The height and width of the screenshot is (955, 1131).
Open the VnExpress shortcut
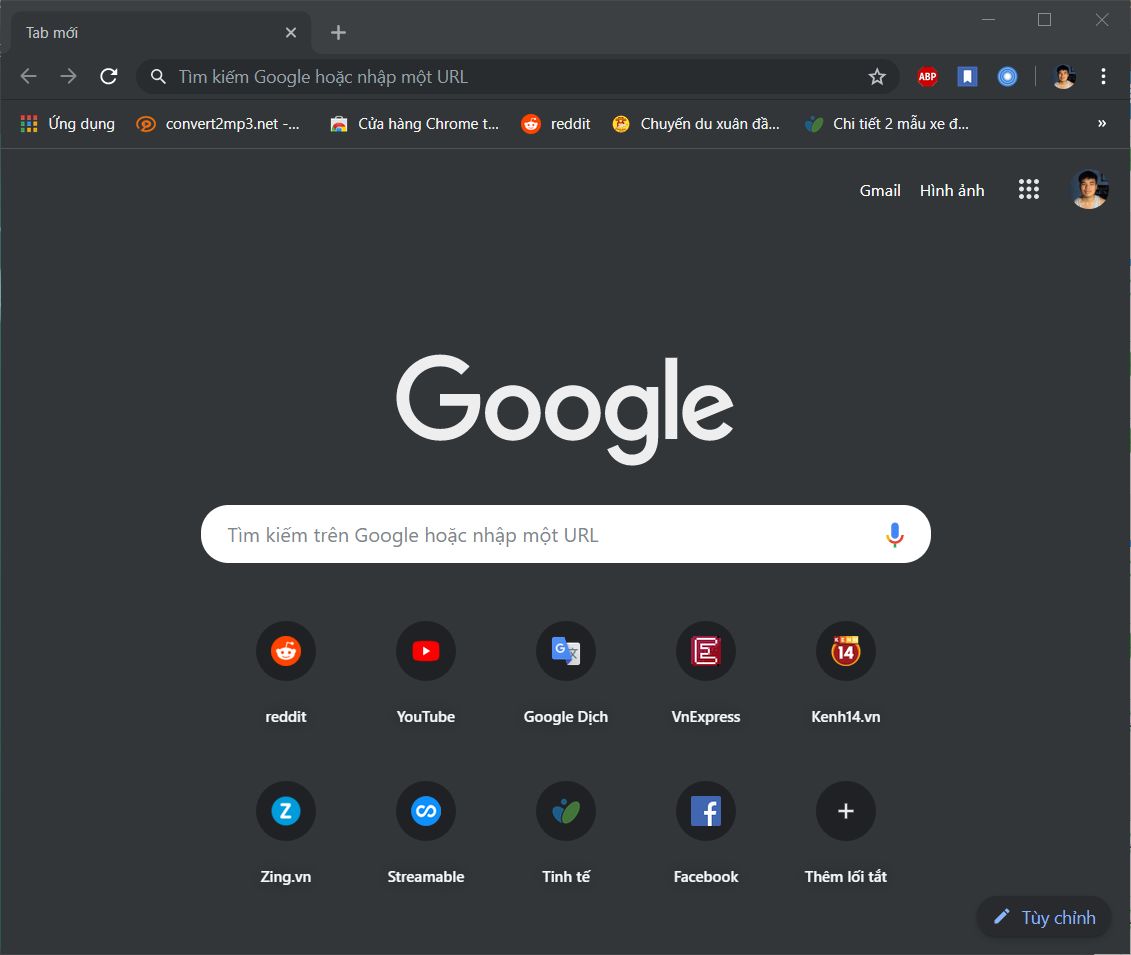pyautogui.click(x=705, y=651)
